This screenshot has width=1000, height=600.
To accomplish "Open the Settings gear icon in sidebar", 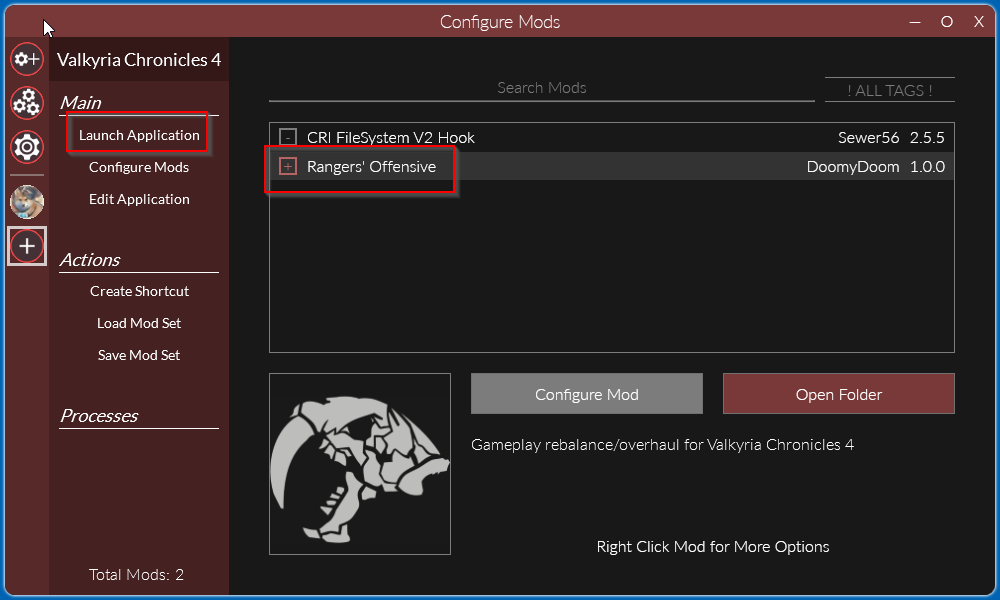I will (27, 147).
